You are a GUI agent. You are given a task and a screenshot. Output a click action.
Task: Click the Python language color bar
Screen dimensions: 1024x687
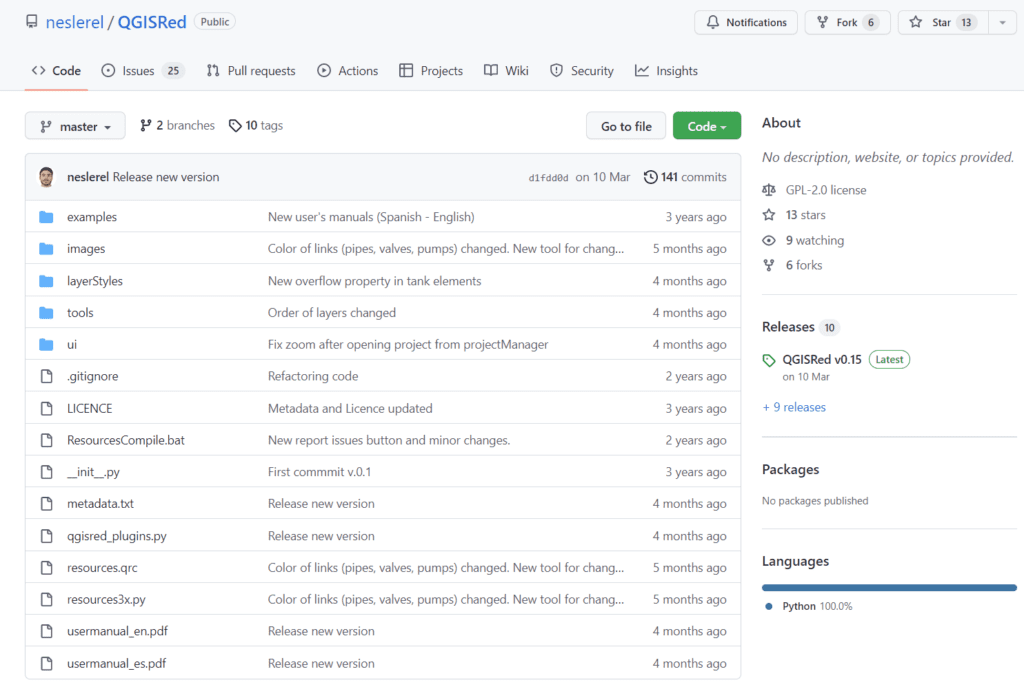[889, 587]
